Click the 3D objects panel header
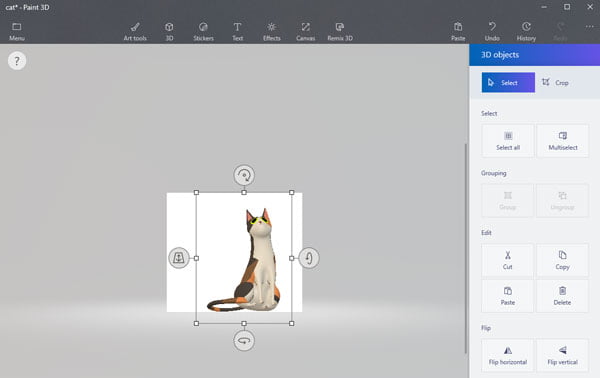The width and height of the screenshot is (600, 378). tap(535, 55)
